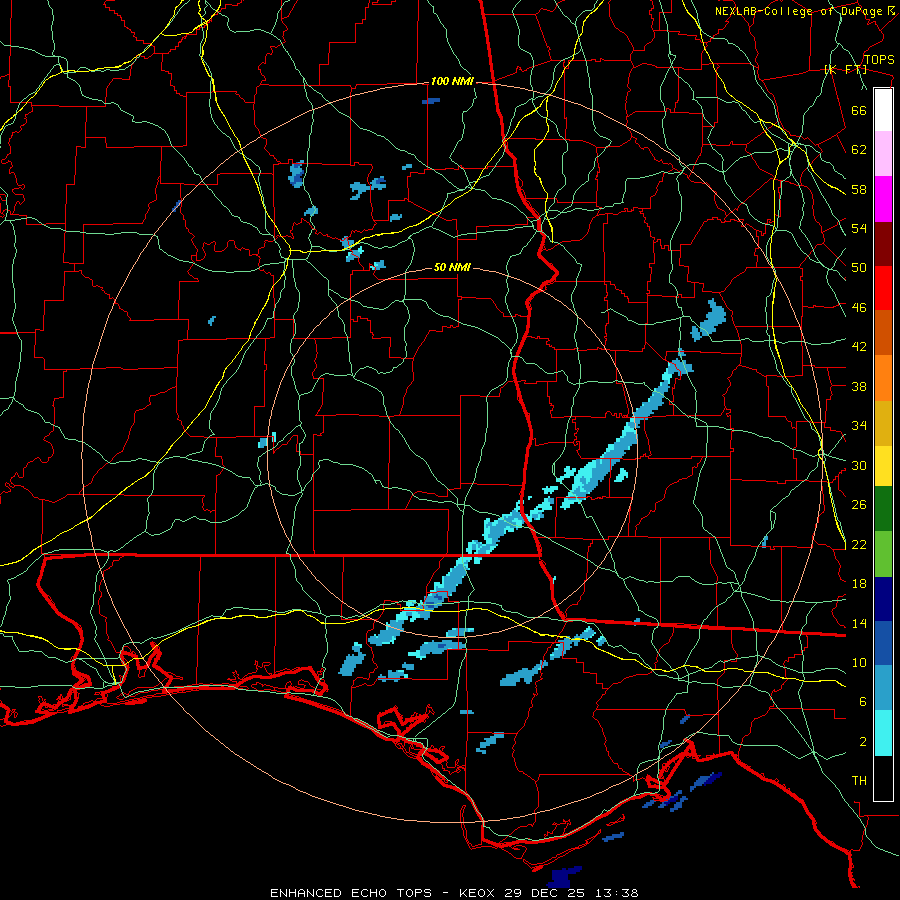The image size is (900, 900).
Task: Click the 6 legend scale value
Action: point(863,702)
